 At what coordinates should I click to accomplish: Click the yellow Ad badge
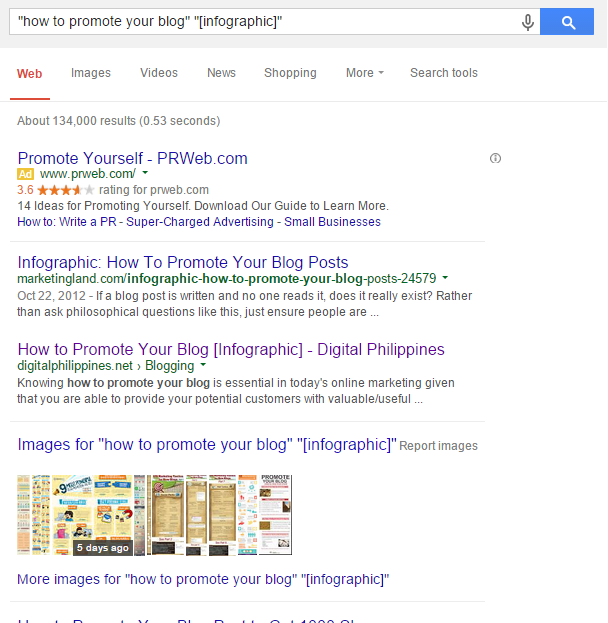click(25, 174)
